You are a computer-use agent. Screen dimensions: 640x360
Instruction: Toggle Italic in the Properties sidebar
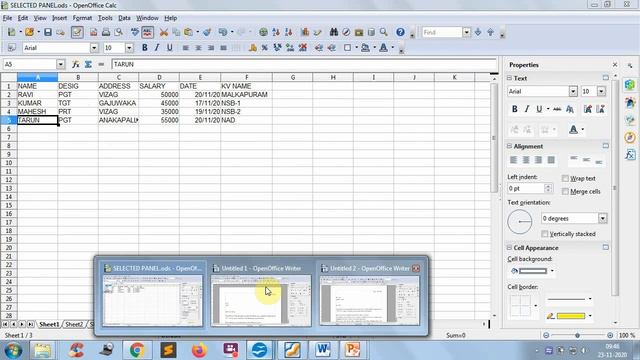pyautogui.click(x=527, y=109)
